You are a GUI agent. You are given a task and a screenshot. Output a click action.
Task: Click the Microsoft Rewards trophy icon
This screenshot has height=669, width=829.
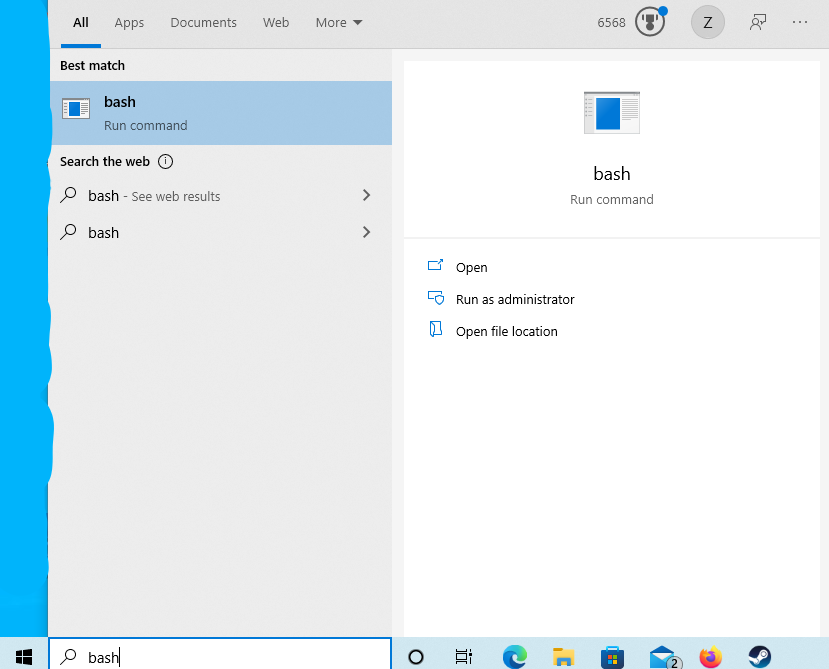[649, 22]
